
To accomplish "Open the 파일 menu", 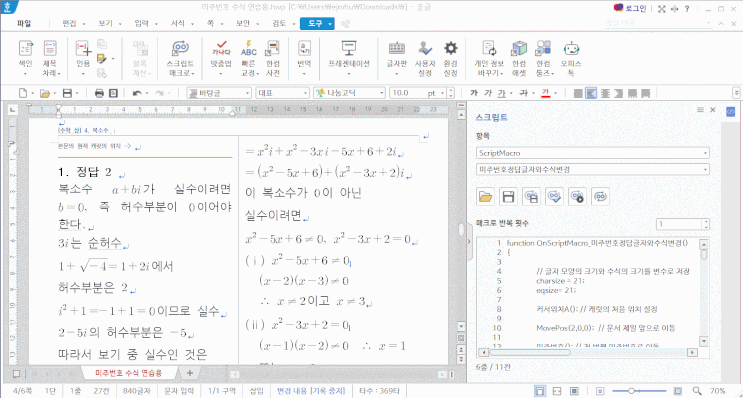I will [24, 23].
